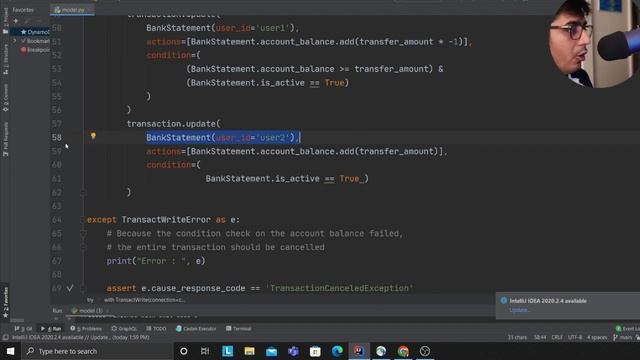This screenshot has width=640, height=360.
Task: Click the main git branch widget
Action: [622, 338]
